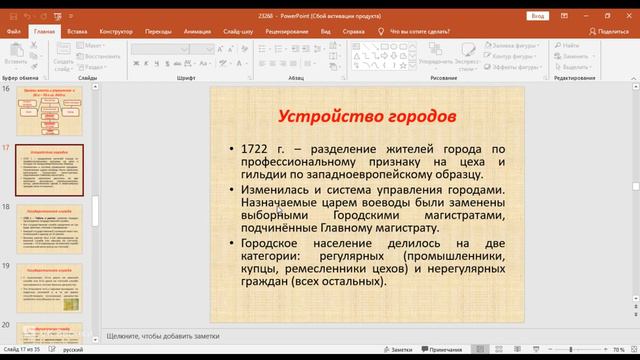Select the triangle shape in the shapes gallery
The height and width of the screenshot is (360, 640).
(356, 56)
